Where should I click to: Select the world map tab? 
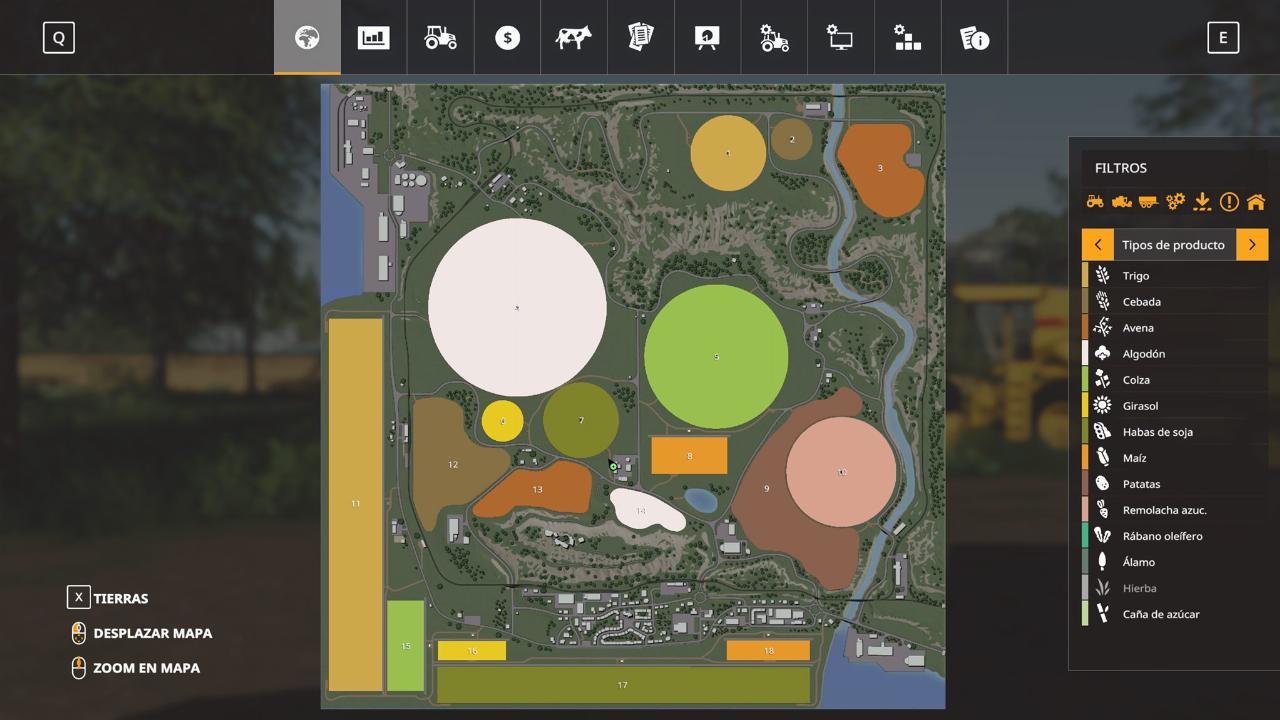[307, 38]
